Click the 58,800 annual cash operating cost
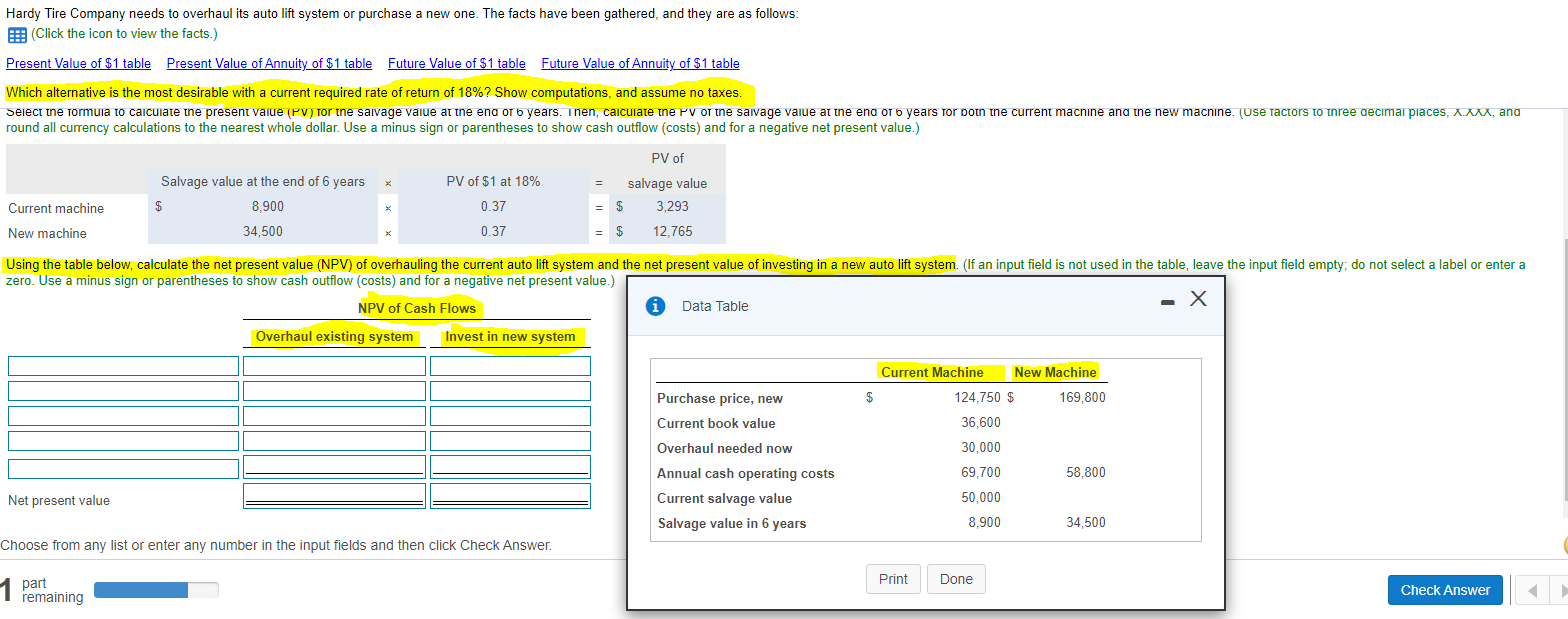The height and width of the screenshot is (619, 1568). 1086,473
